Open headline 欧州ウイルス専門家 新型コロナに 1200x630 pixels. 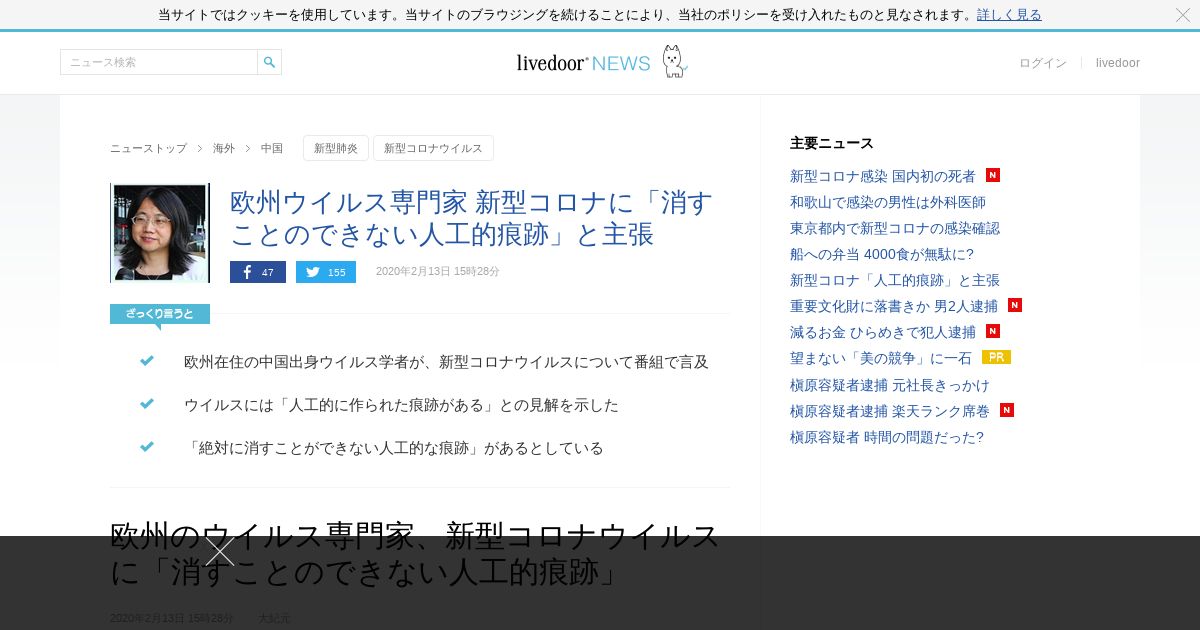472,218
